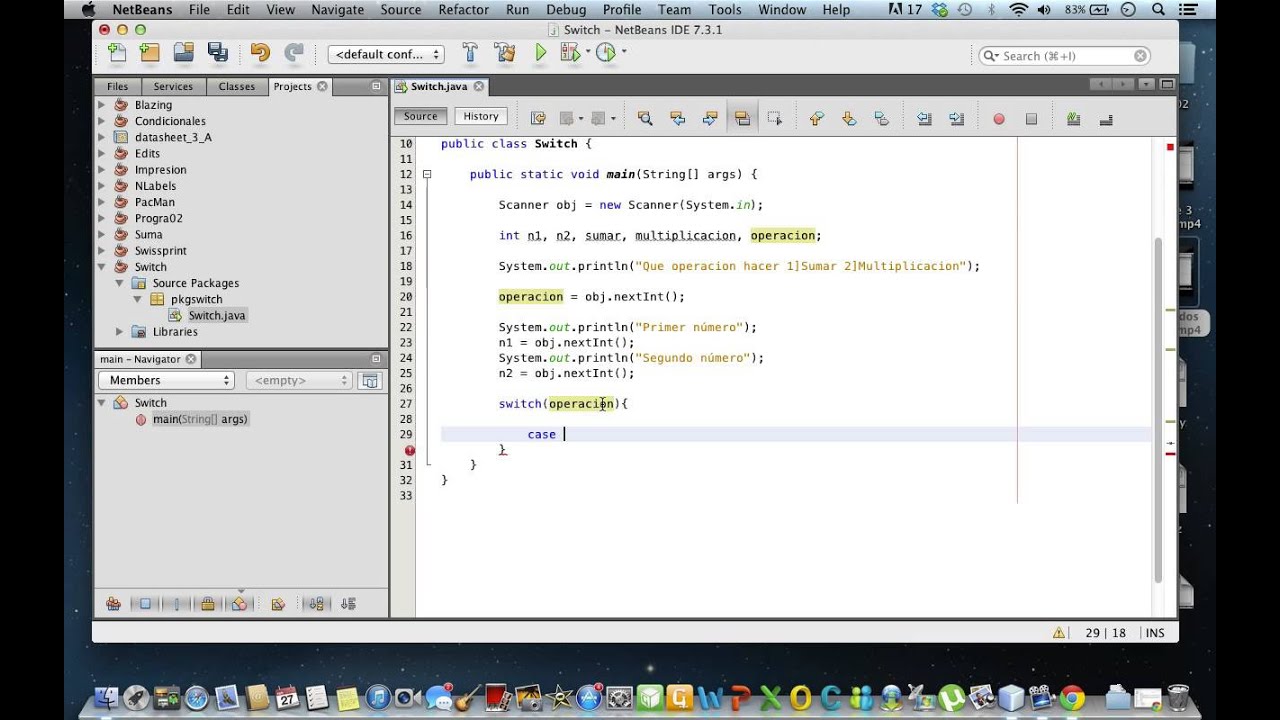Screen dimensions: 1280x720
Task: Toggle Sort by Source in Navigator
Action: point(348,603)
